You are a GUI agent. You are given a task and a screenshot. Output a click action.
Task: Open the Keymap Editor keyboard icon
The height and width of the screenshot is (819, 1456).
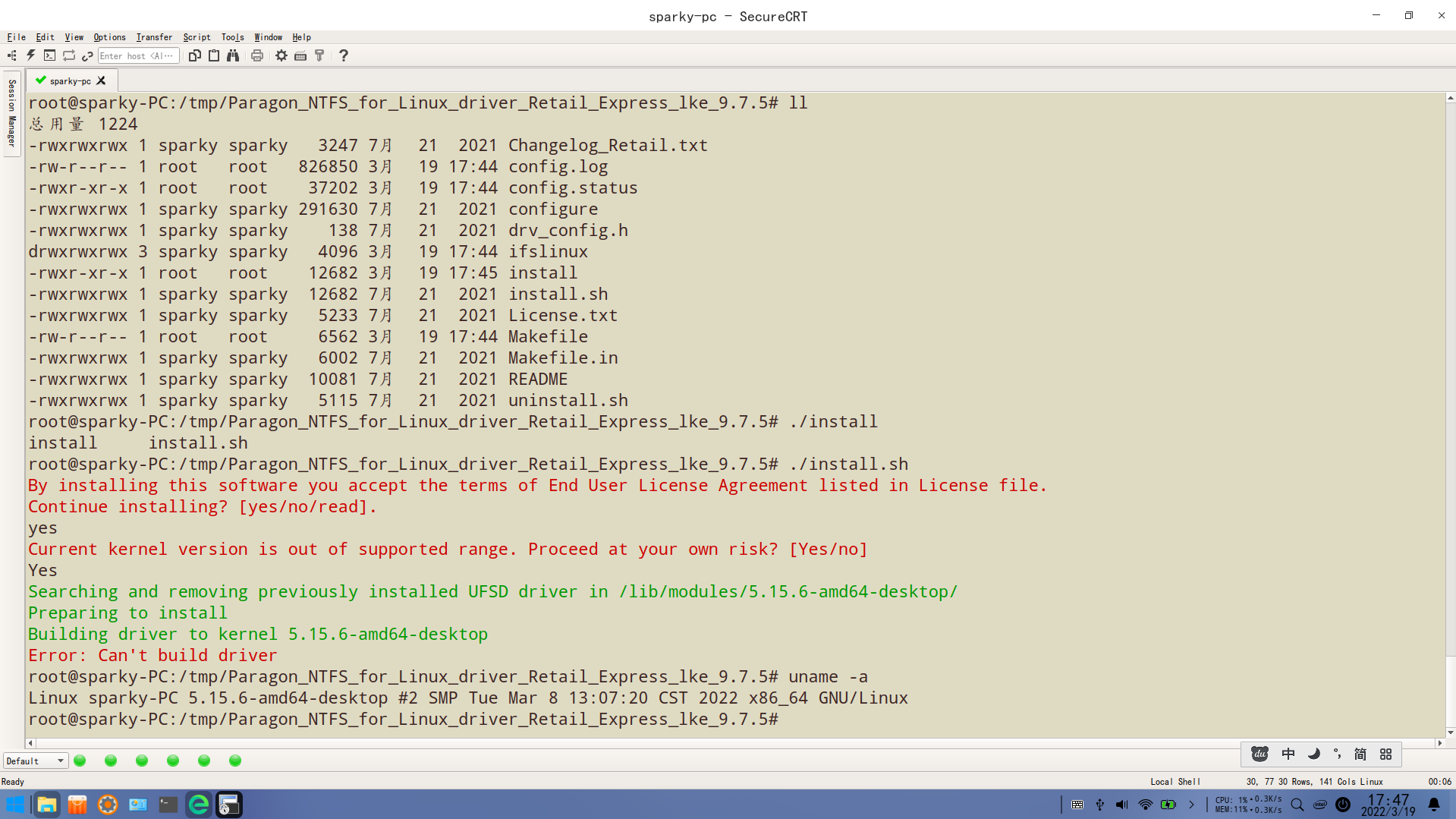300,55
